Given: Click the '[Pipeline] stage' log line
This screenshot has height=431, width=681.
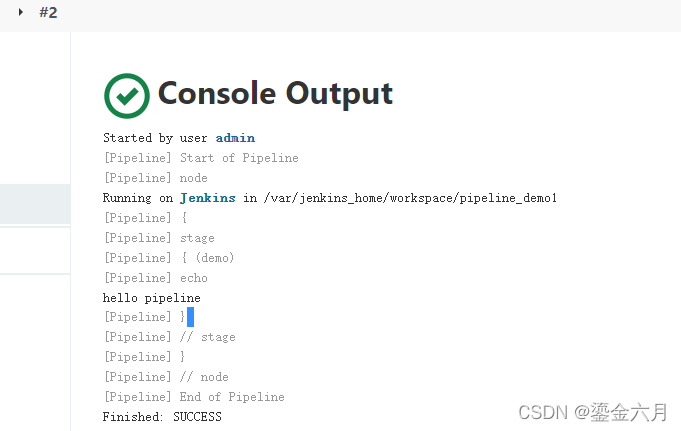Looking at the screenshot, I should click(x=158, y=238).
